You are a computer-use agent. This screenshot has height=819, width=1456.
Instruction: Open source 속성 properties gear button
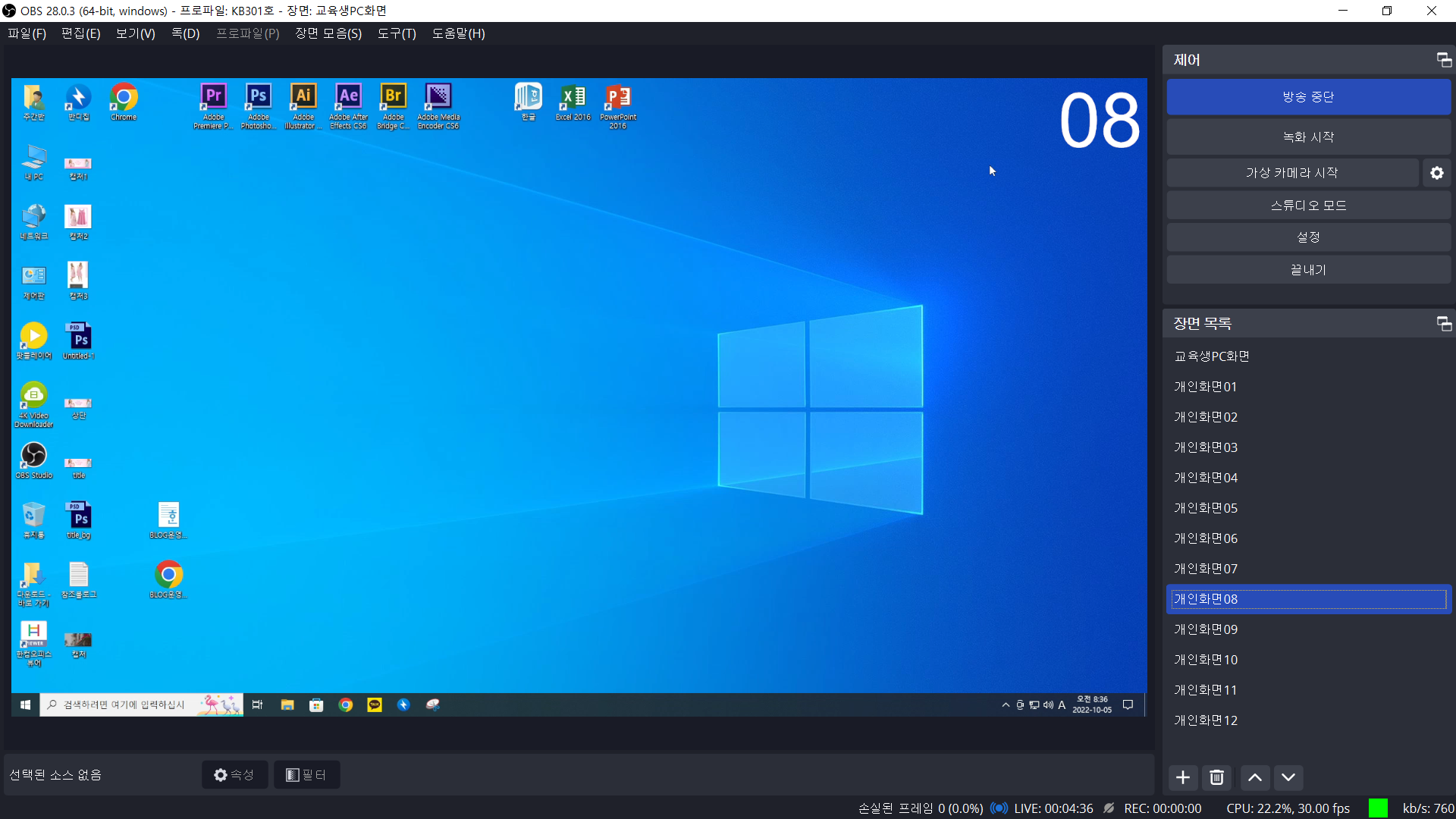tap(234, 774)
